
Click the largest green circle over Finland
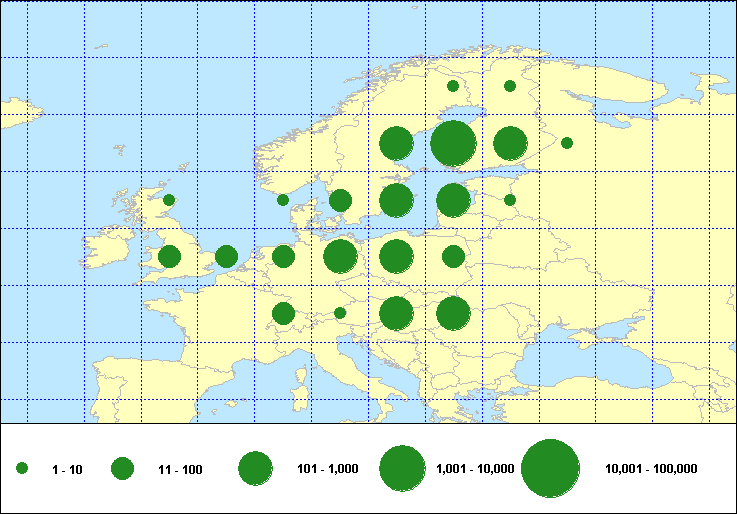(x=453, y=143)
